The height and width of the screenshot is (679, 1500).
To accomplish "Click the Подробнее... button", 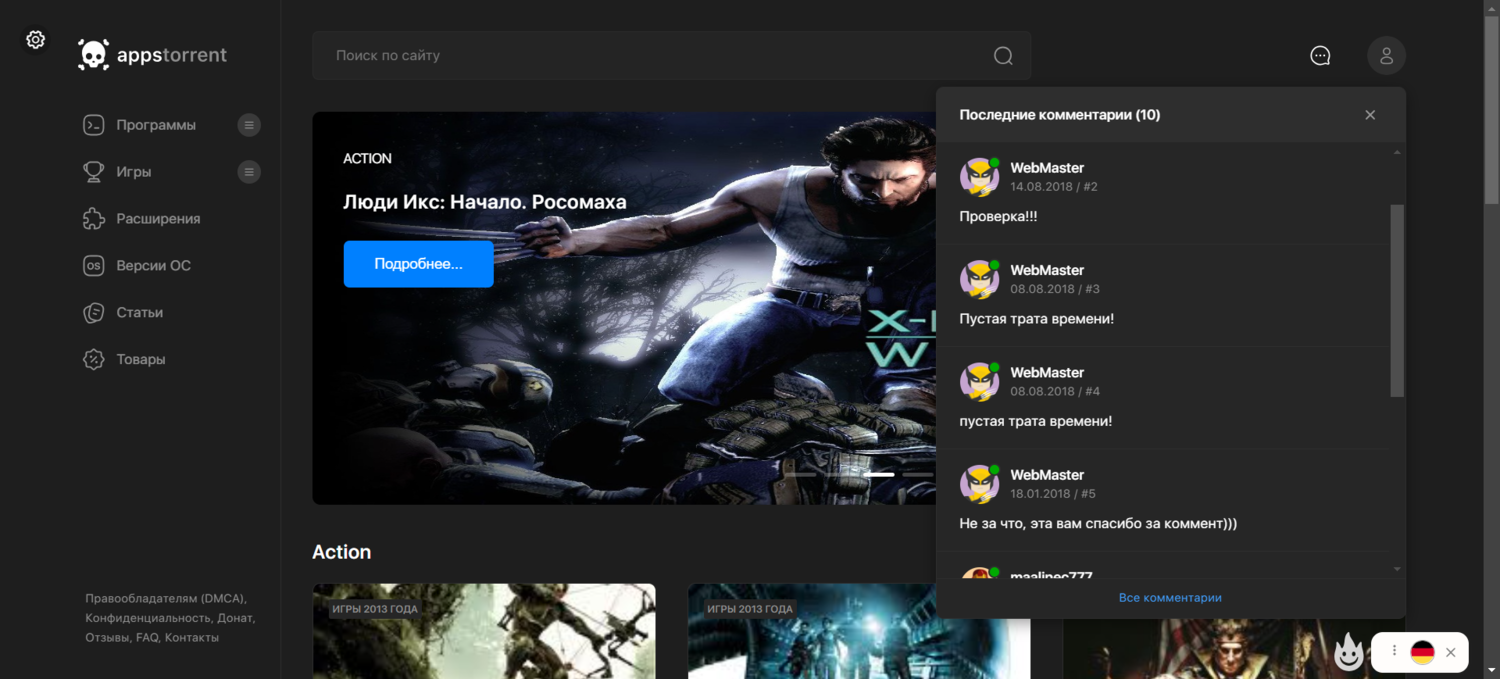I will point(418,264).
